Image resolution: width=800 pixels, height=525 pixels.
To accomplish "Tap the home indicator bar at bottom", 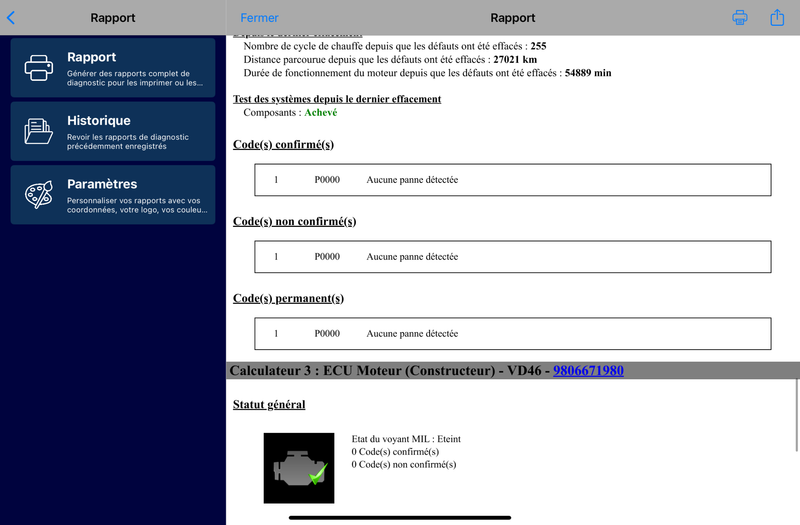I will [x=400, y=517].
